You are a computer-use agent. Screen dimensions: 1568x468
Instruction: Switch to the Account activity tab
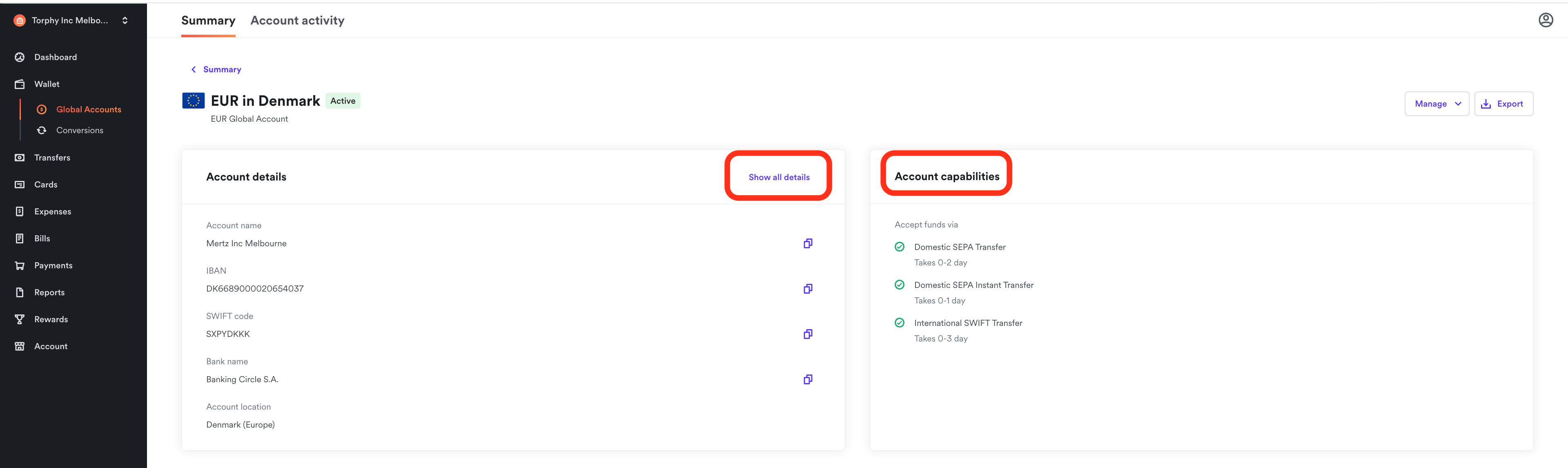point(297,20)
